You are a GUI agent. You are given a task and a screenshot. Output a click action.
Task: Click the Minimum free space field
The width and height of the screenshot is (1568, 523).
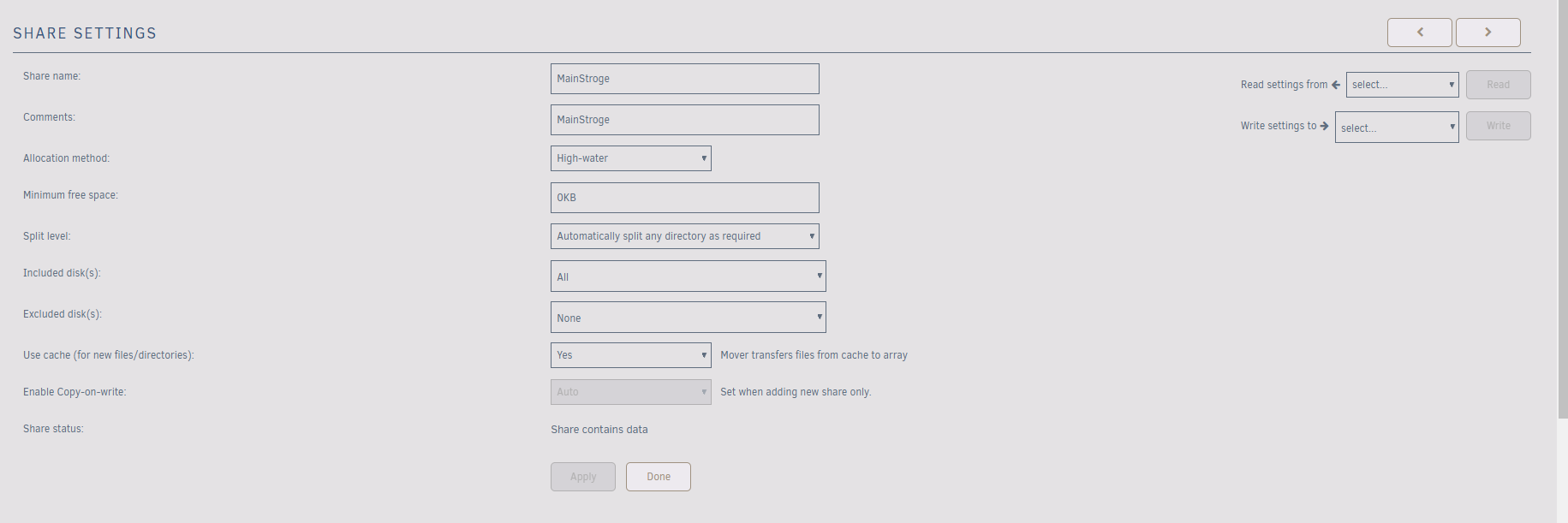coord(684,198)
